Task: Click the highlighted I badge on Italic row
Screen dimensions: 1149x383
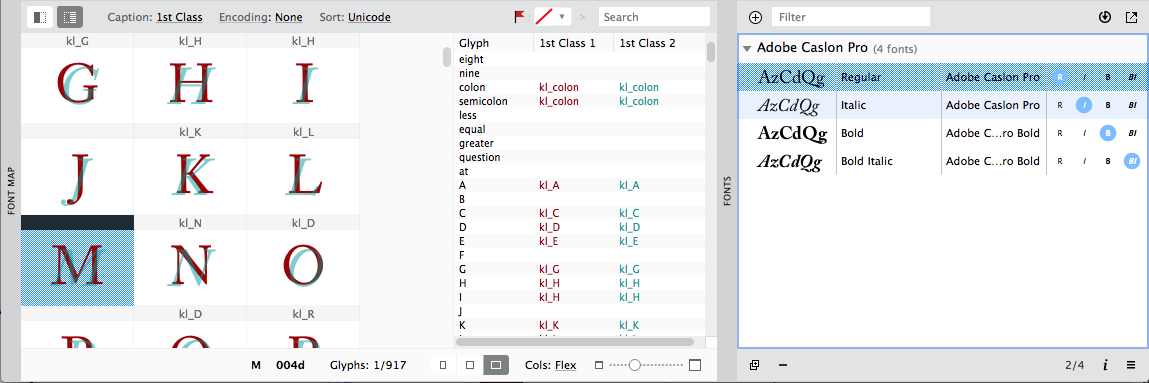Action: point(1084,105)
